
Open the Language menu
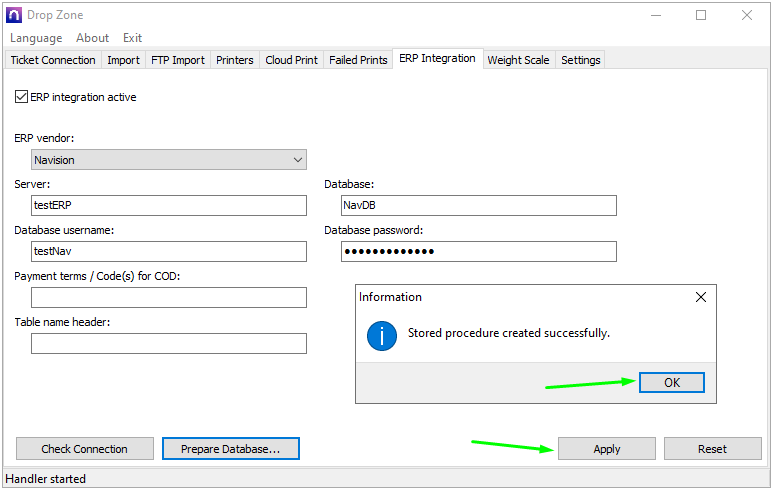coord(36,38)
